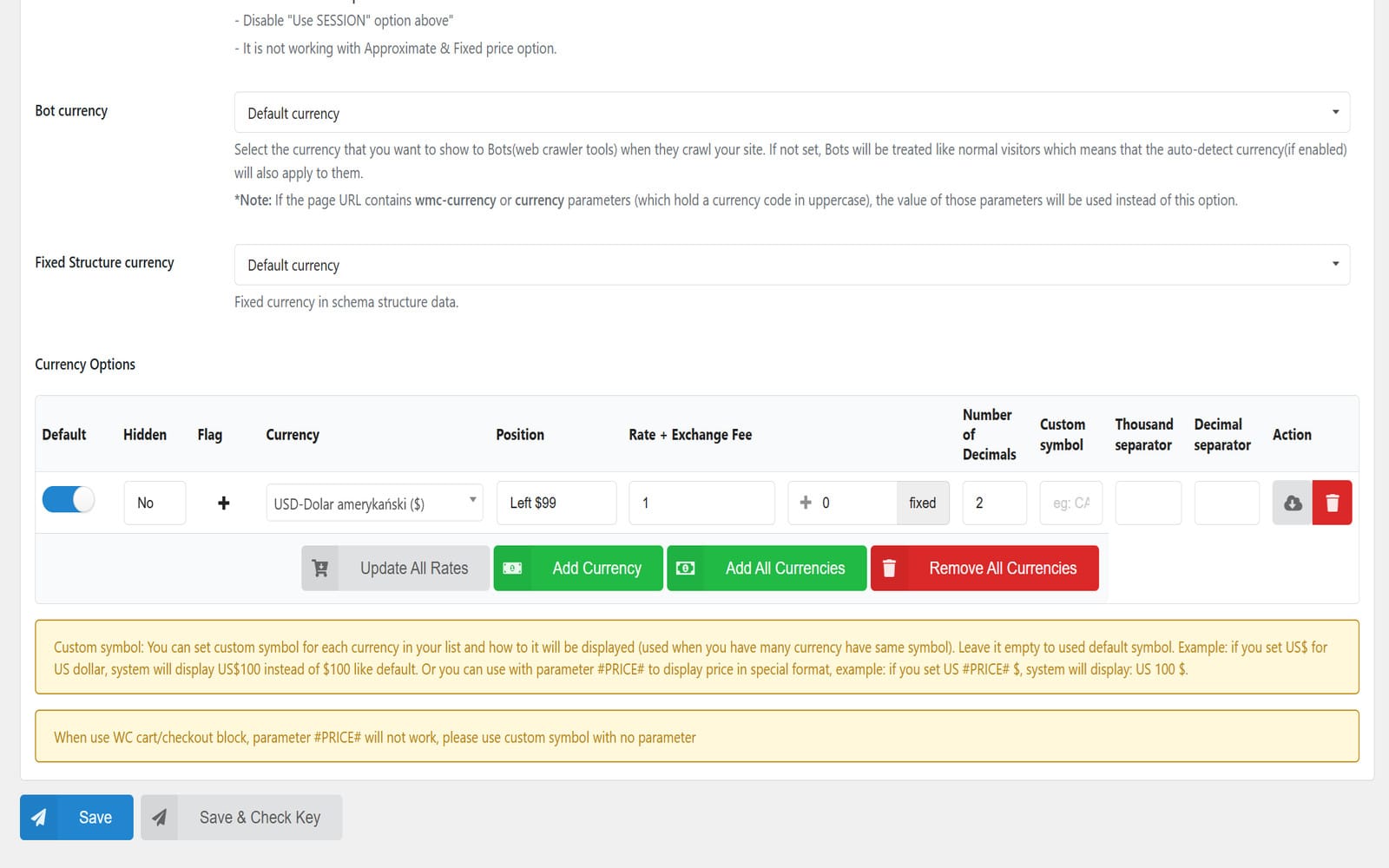This screenshot has width=1389, height=868.
Task: Click the Decimal separator column header
Action: pyautogui.click(x=1222, y=435)
